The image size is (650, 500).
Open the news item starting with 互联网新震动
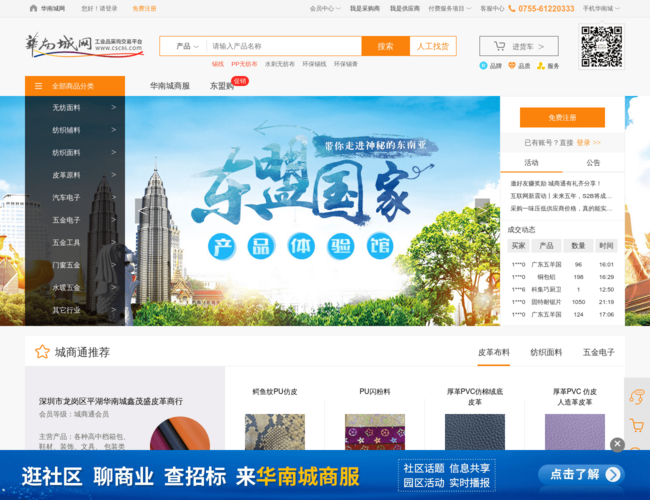click(561, 196)
